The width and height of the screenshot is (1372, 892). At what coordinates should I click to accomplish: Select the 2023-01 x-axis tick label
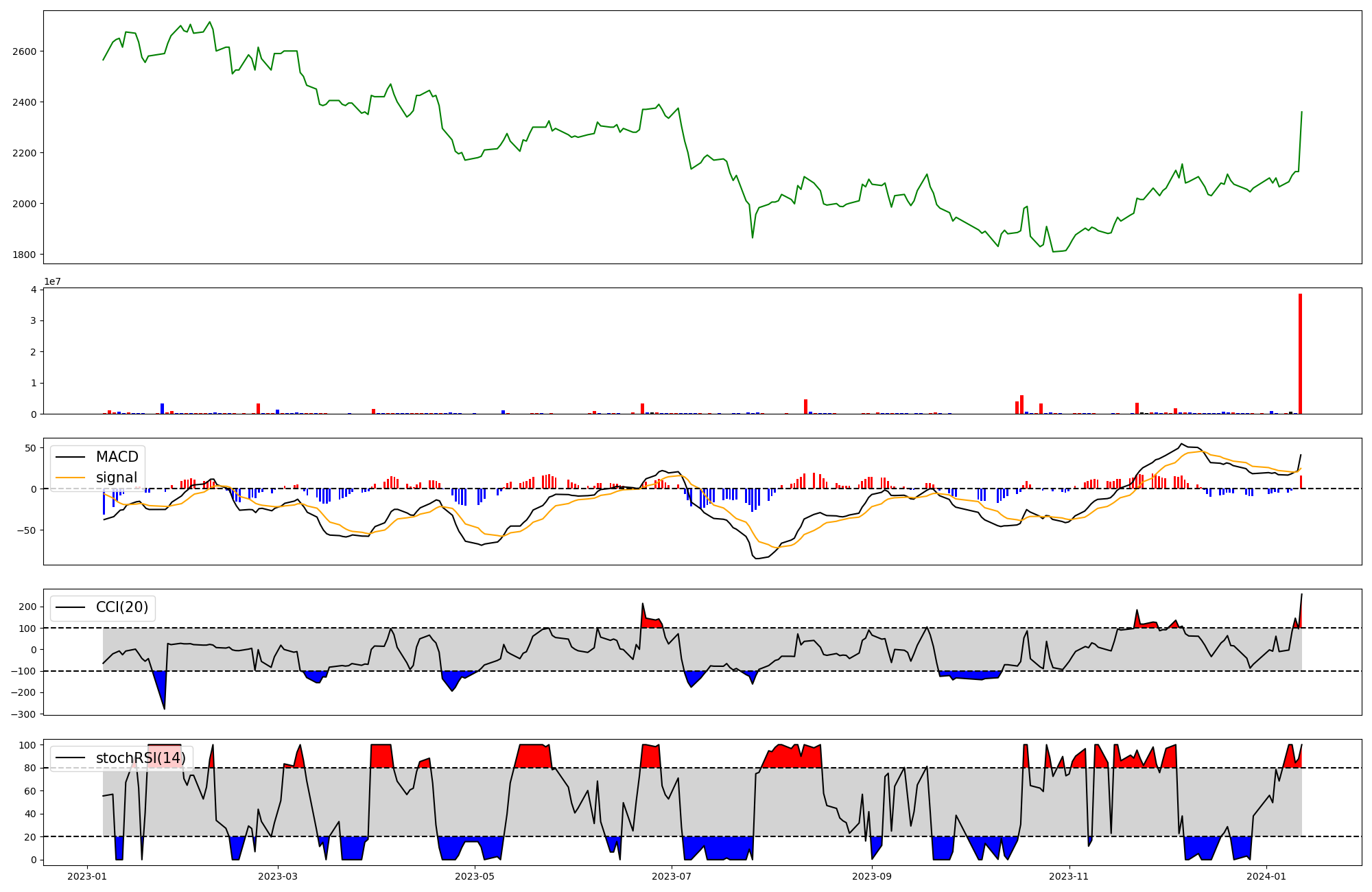pos(87,876)
